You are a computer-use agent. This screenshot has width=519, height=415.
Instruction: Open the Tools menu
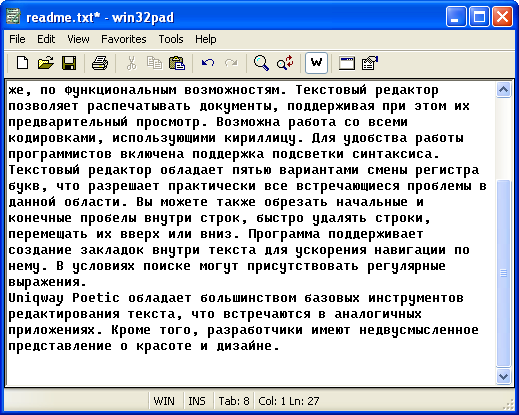[171, 39]
